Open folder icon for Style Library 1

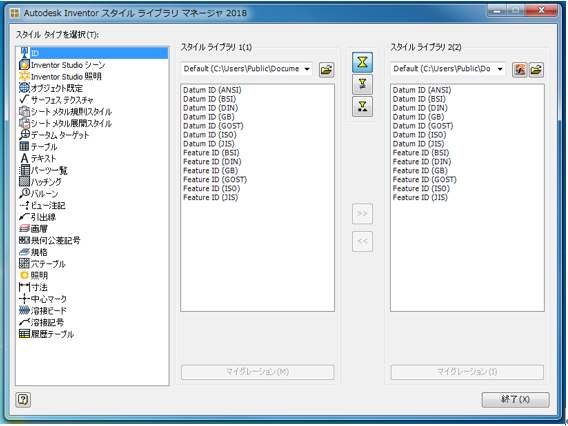point(326,70)
